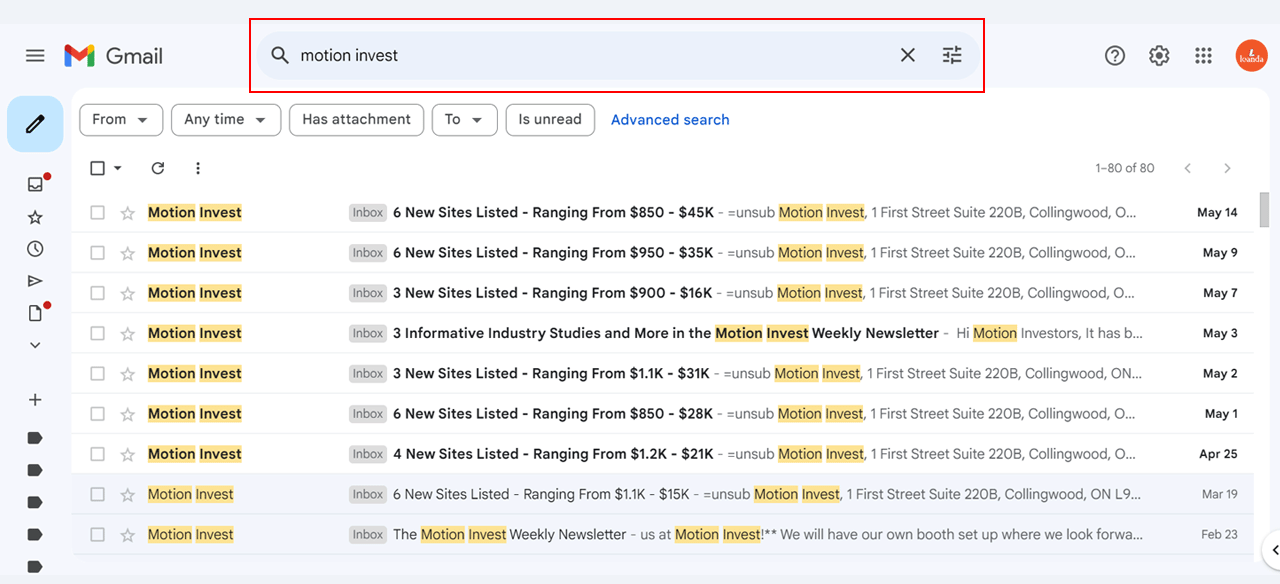This screenshot has width=1280, height=584.
Task: Check the select-all checkbox above the list
Action: [97, 168]
